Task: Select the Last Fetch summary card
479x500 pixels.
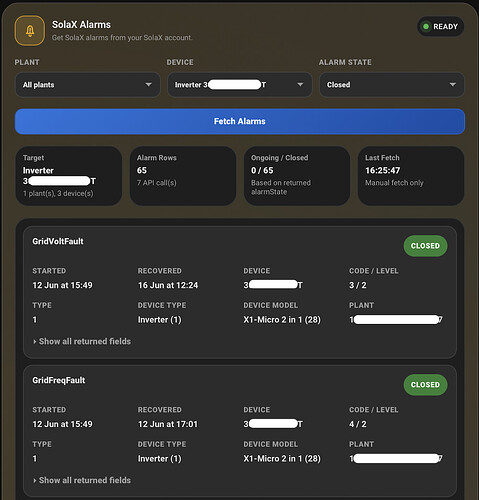Action: pyautogui.click(x=411, y=176)
